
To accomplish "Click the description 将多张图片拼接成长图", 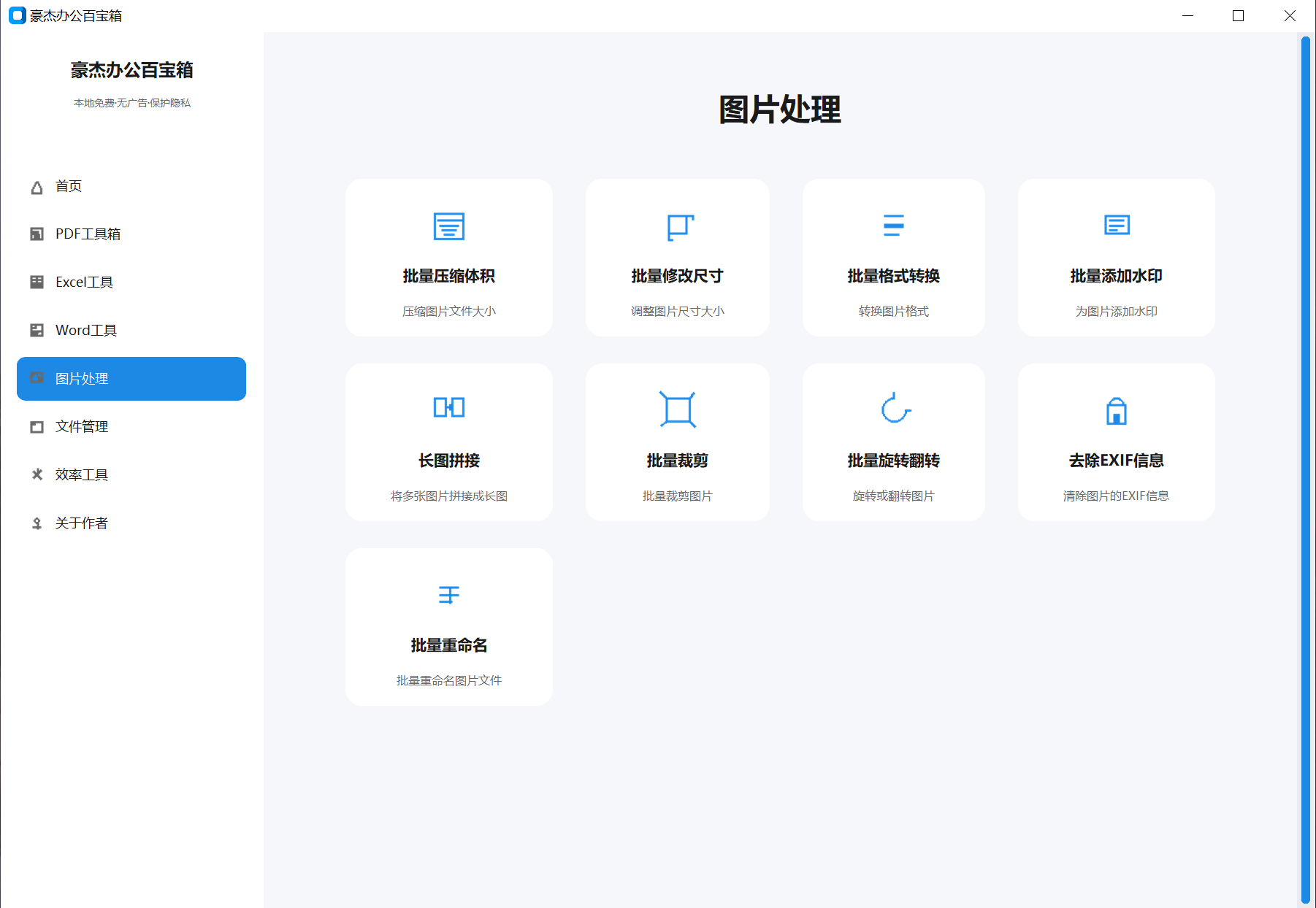I will click(x=449, y=496).
